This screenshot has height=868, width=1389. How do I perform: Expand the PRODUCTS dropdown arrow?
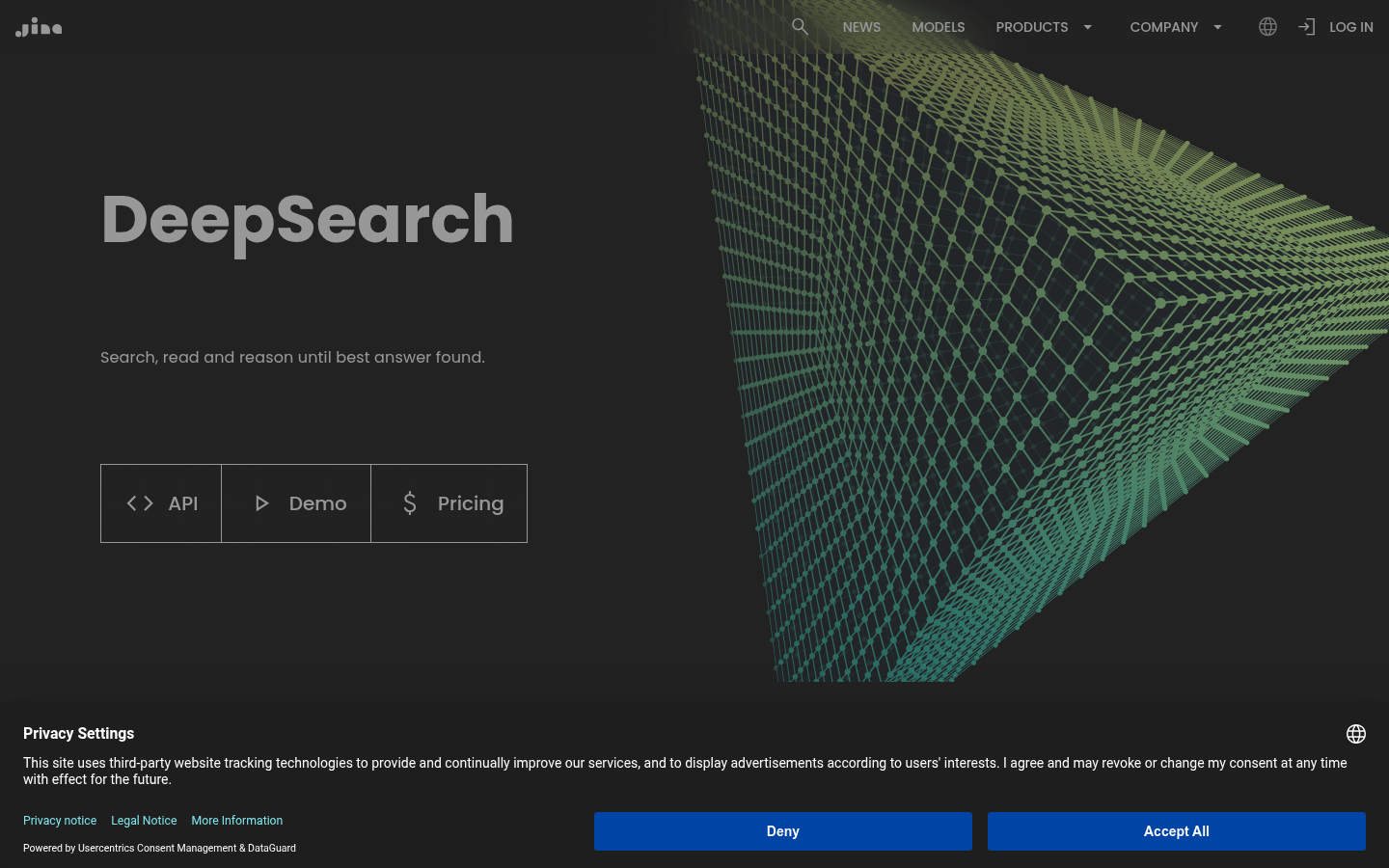pyautogui.click(x=1087, y=27)
